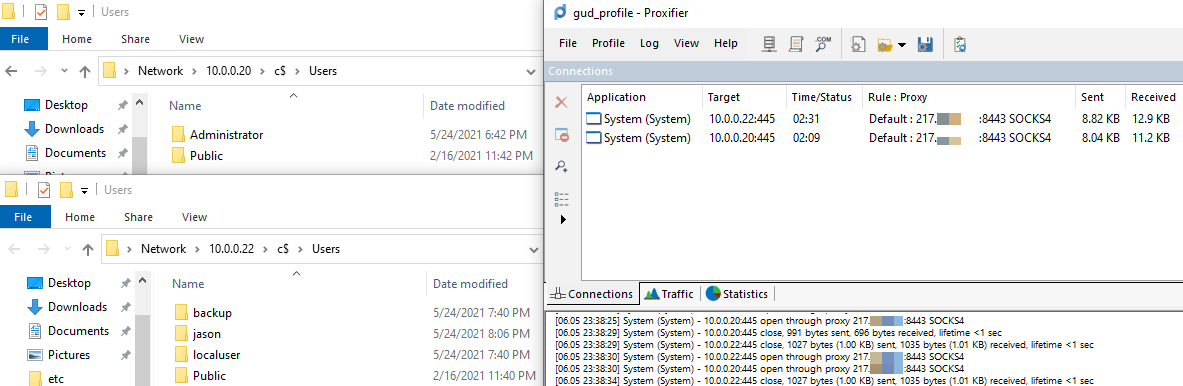Click the red X close-connection icon
This screenshot has width=1183, height=386.
(x=561, y=103)
